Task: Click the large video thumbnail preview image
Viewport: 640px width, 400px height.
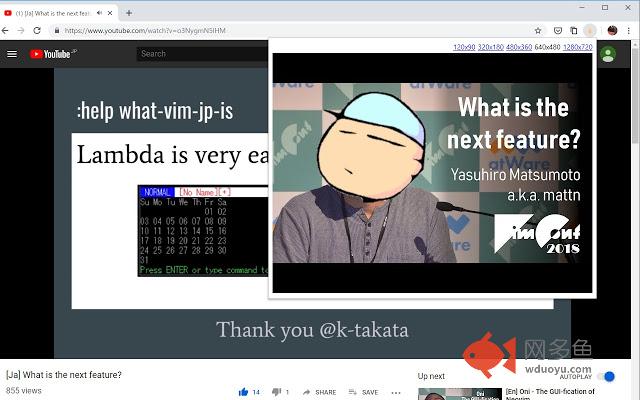Action: pos(432,173)
